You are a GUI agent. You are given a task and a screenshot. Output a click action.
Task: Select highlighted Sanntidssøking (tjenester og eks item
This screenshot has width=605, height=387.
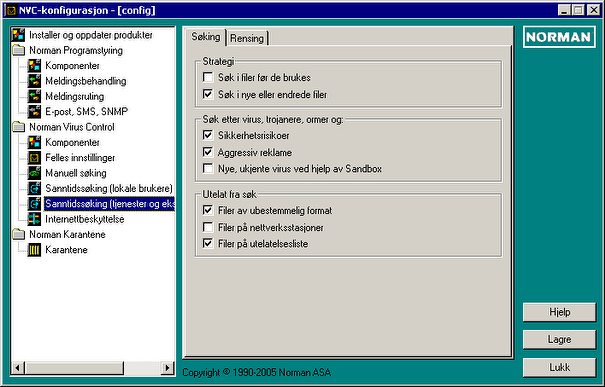point(110,203)
